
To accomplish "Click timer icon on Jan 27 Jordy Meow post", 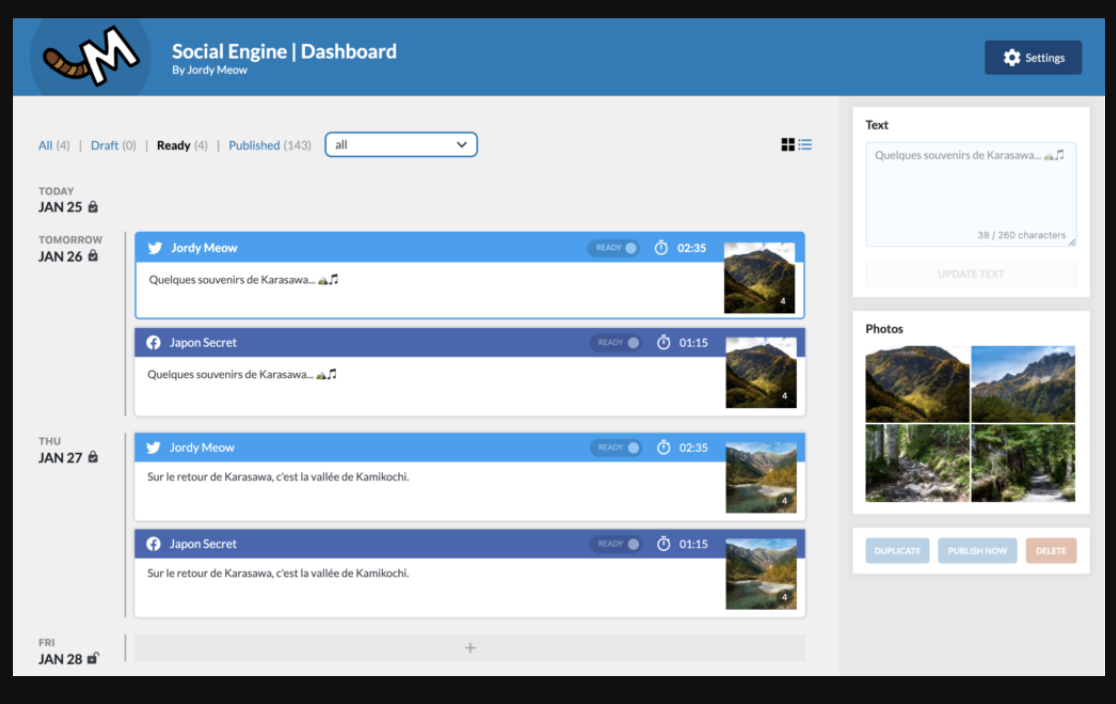I will [x=663, y=447].
